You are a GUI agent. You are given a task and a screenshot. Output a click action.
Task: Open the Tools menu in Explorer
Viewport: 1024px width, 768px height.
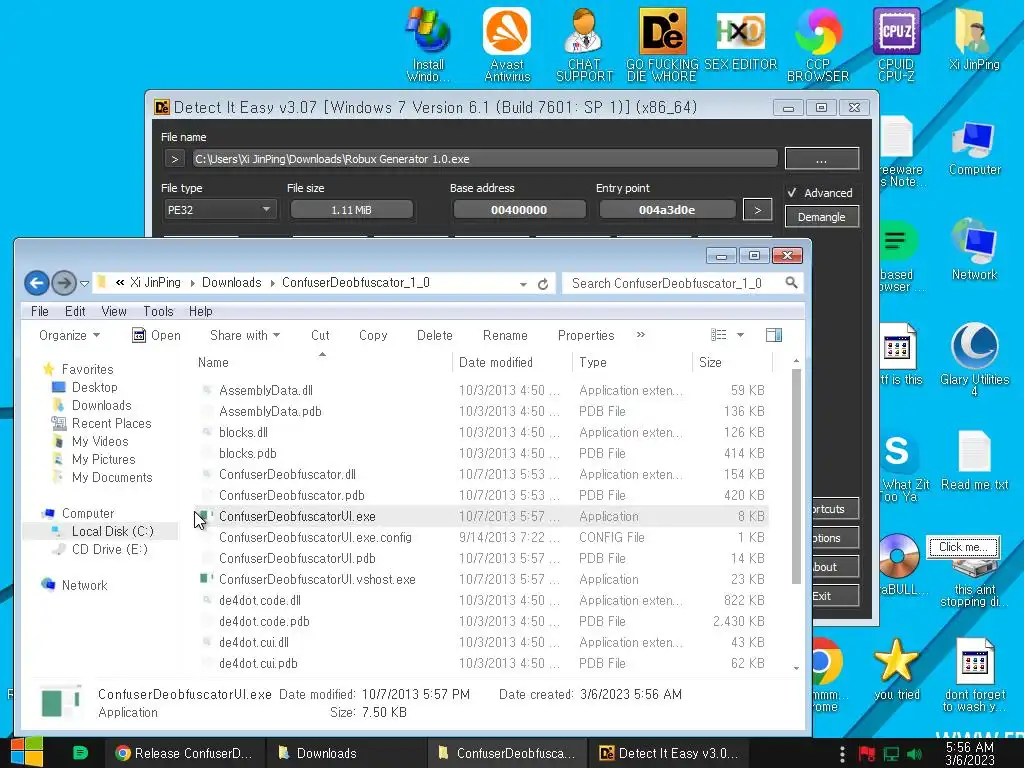[159, 312]
